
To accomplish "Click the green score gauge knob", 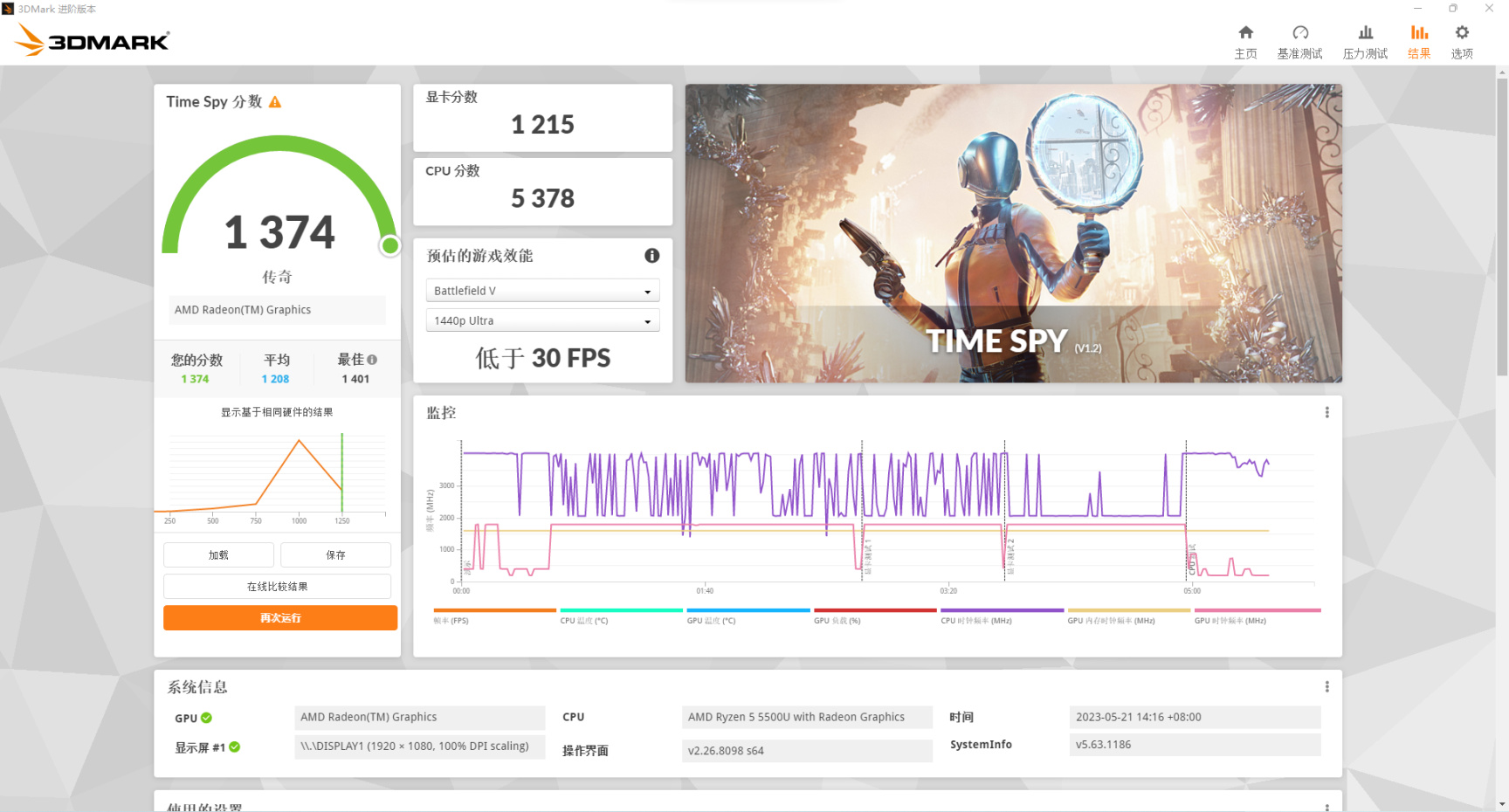I will (x=390, y=246).
